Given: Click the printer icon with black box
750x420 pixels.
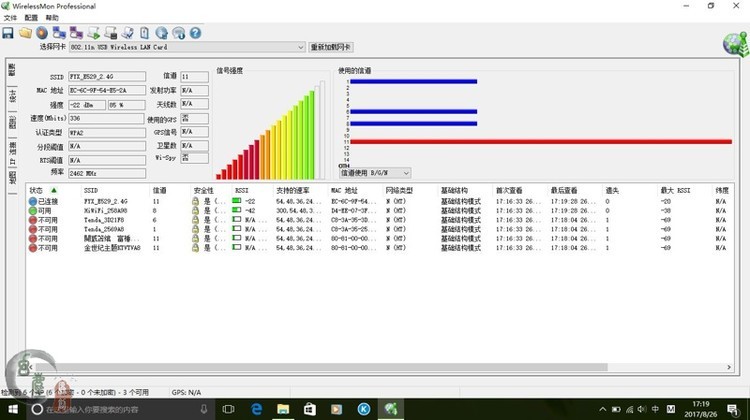Looking at the screenshot, I should click(x=110, y=33).
